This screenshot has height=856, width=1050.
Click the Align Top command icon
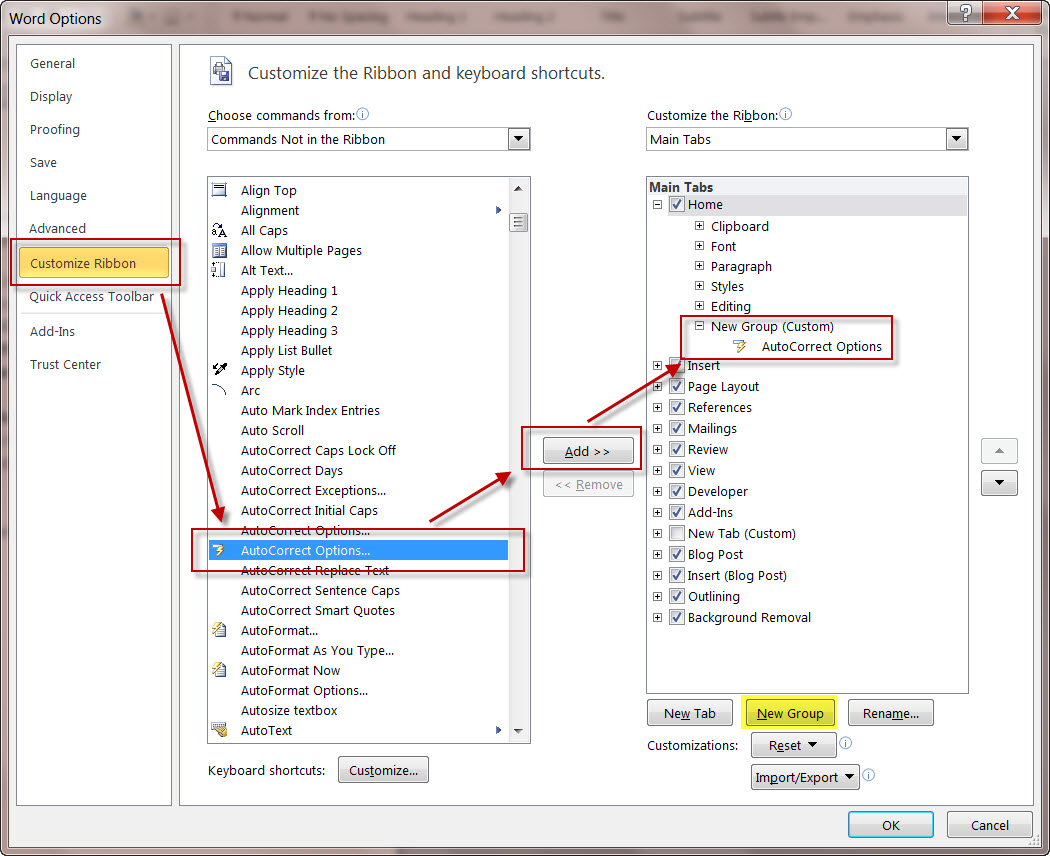tap(220, 190)
